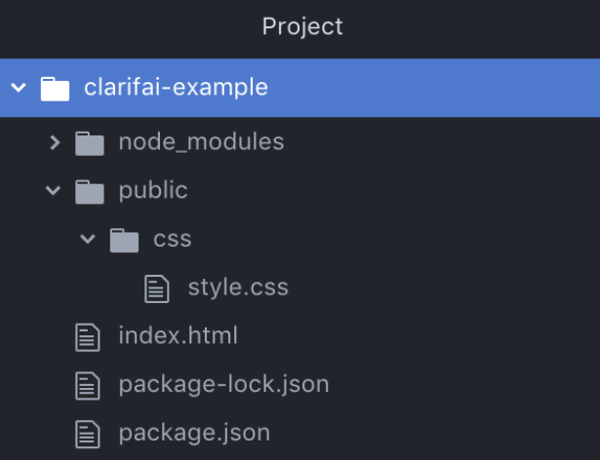Select the node_modules folder name
600x460 pixels.
(x=201, y=142)
